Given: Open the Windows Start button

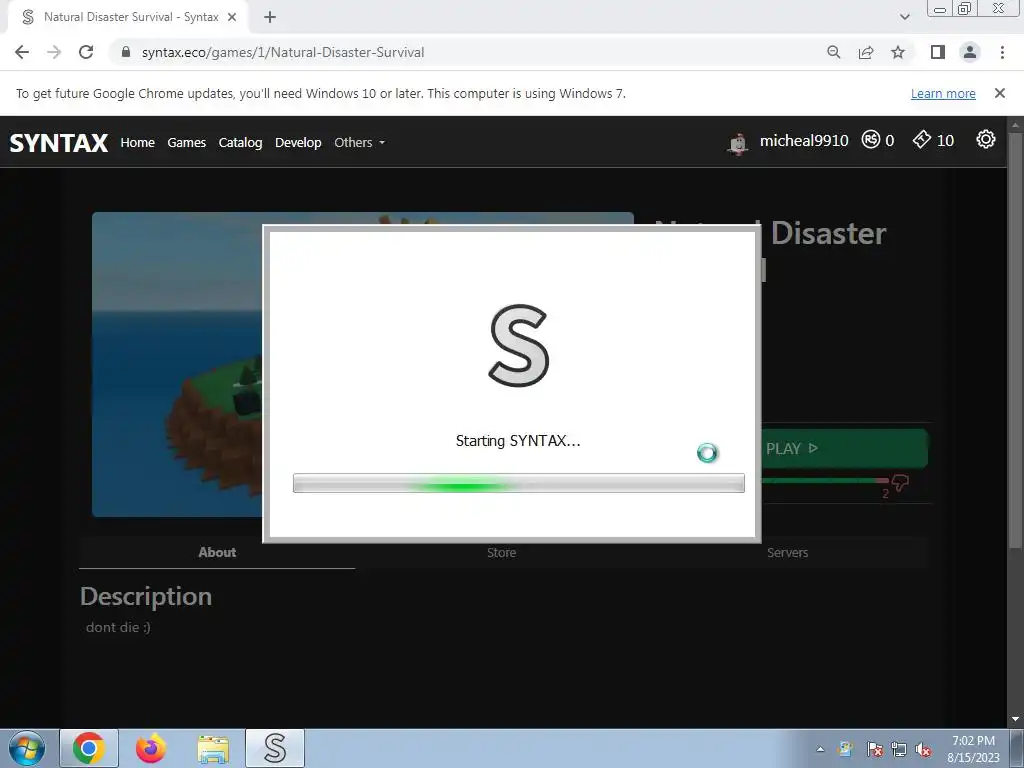Looking at the screenshot, I should (x=26, y=748).
